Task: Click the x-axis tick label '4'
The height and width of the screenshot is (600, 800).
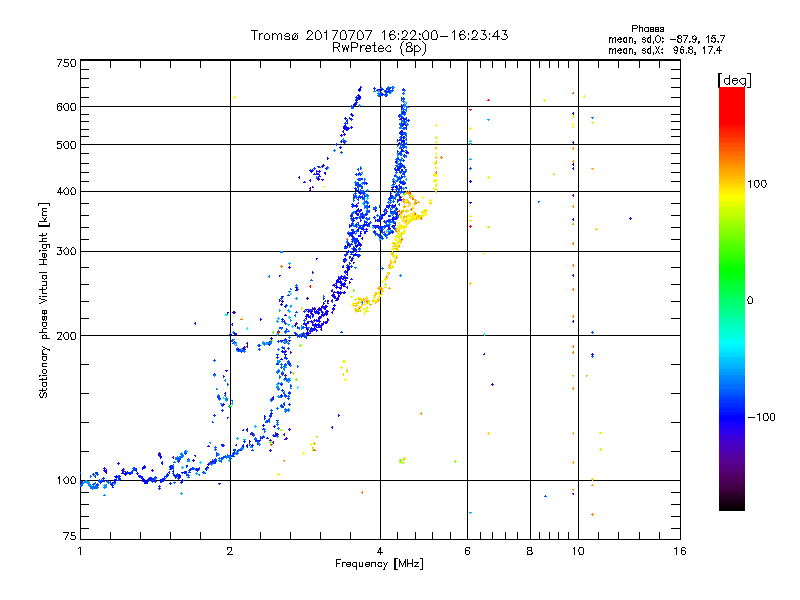Action: click(x=380, y=551)
